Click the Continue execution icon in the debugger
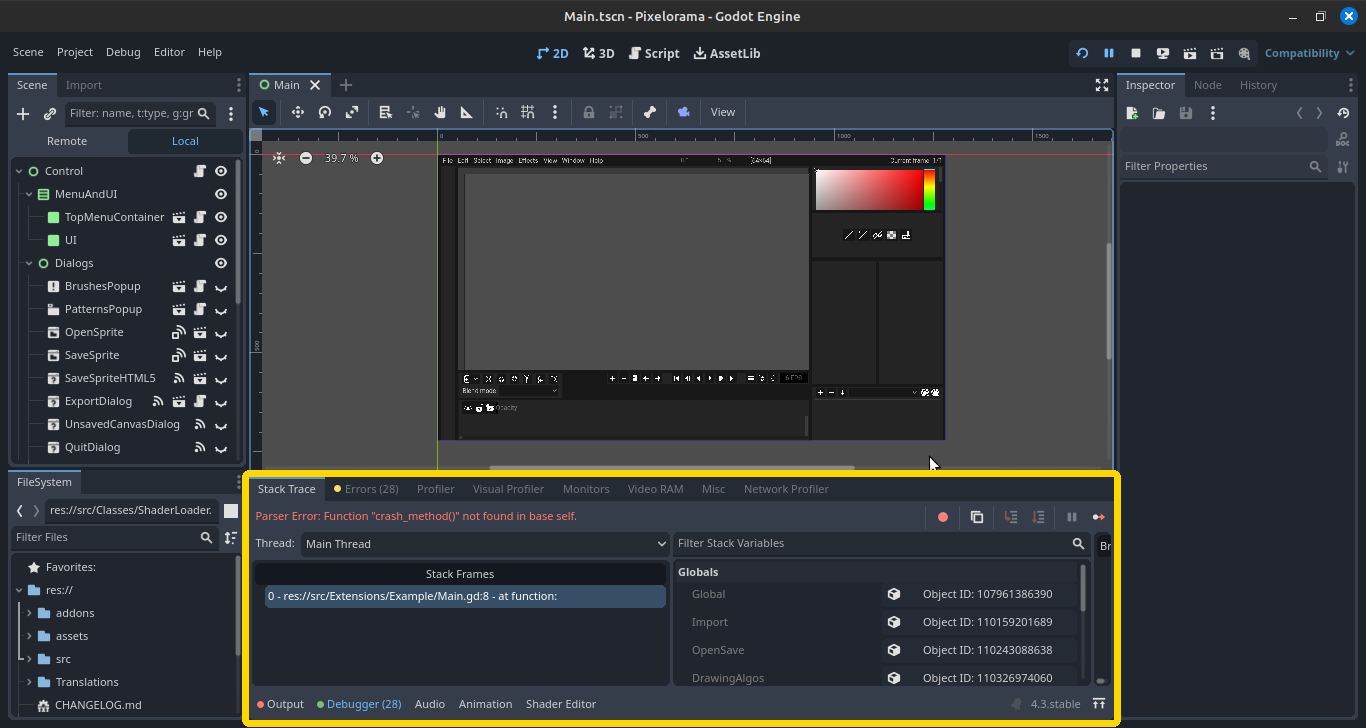Screen dimensions: 1366x728 pyautogui.click(x=1097, y=516)
